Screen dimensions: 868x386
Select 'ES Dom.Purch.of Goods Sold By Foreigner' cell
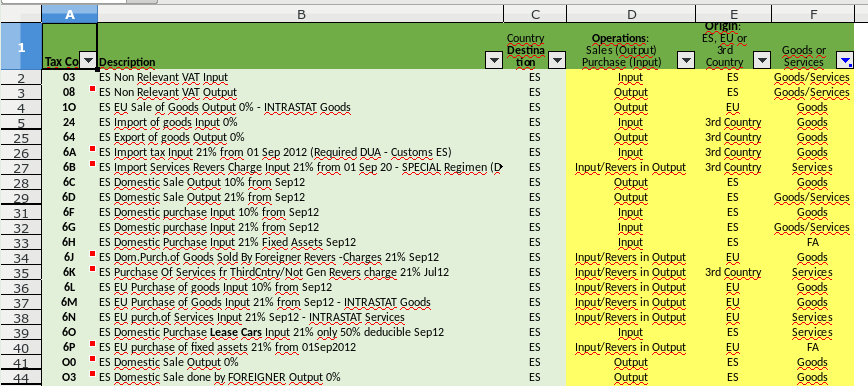[301, 257]
